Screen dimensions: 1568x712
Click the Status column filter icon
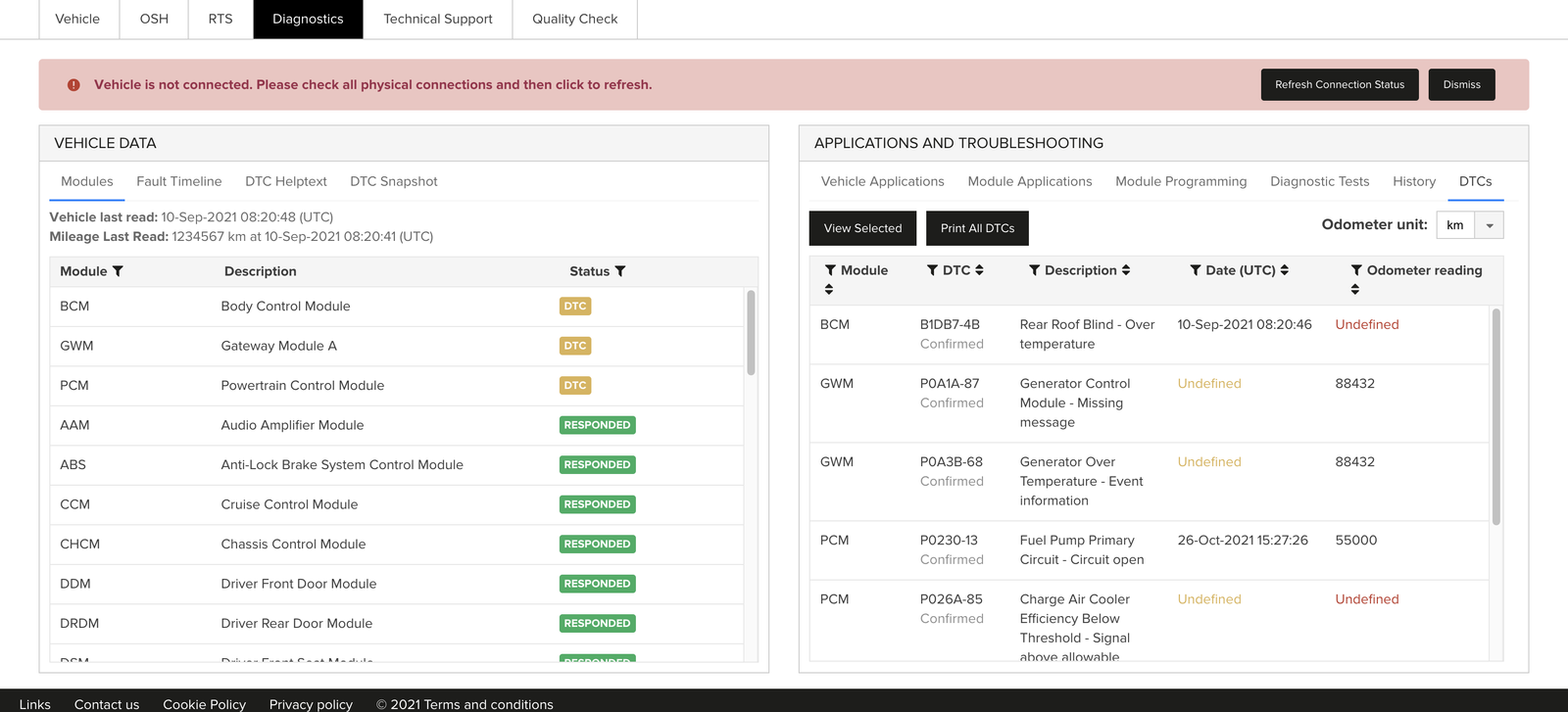pos(620,271)
